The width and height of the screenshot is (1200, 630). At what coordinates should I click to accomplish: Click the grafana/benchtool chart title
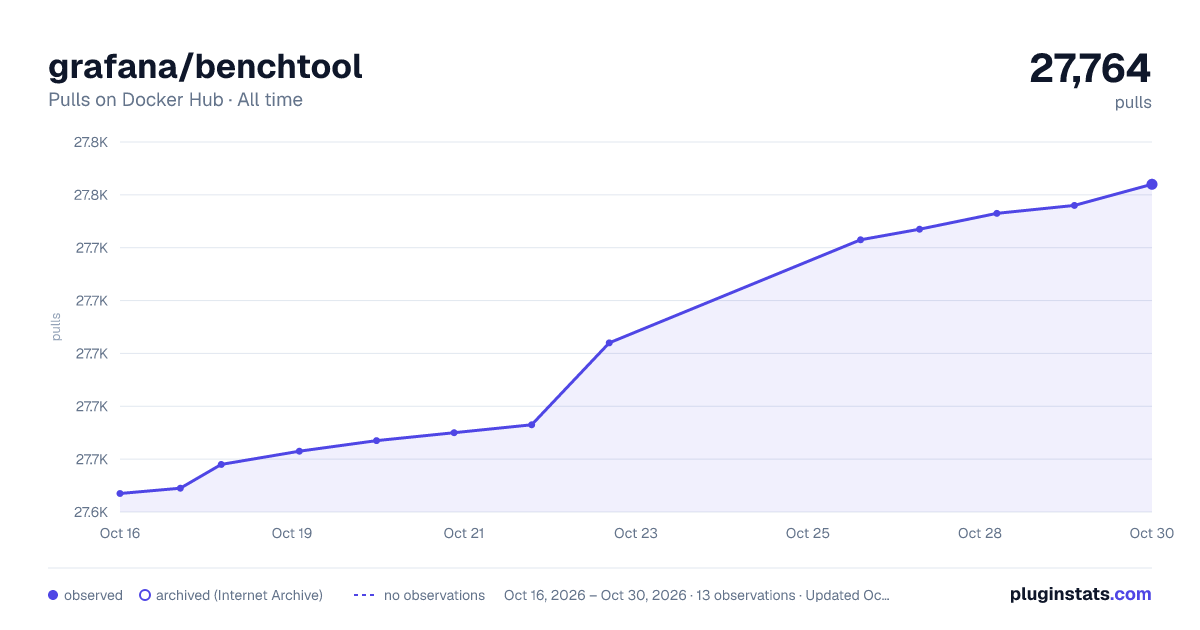point(205,67)
